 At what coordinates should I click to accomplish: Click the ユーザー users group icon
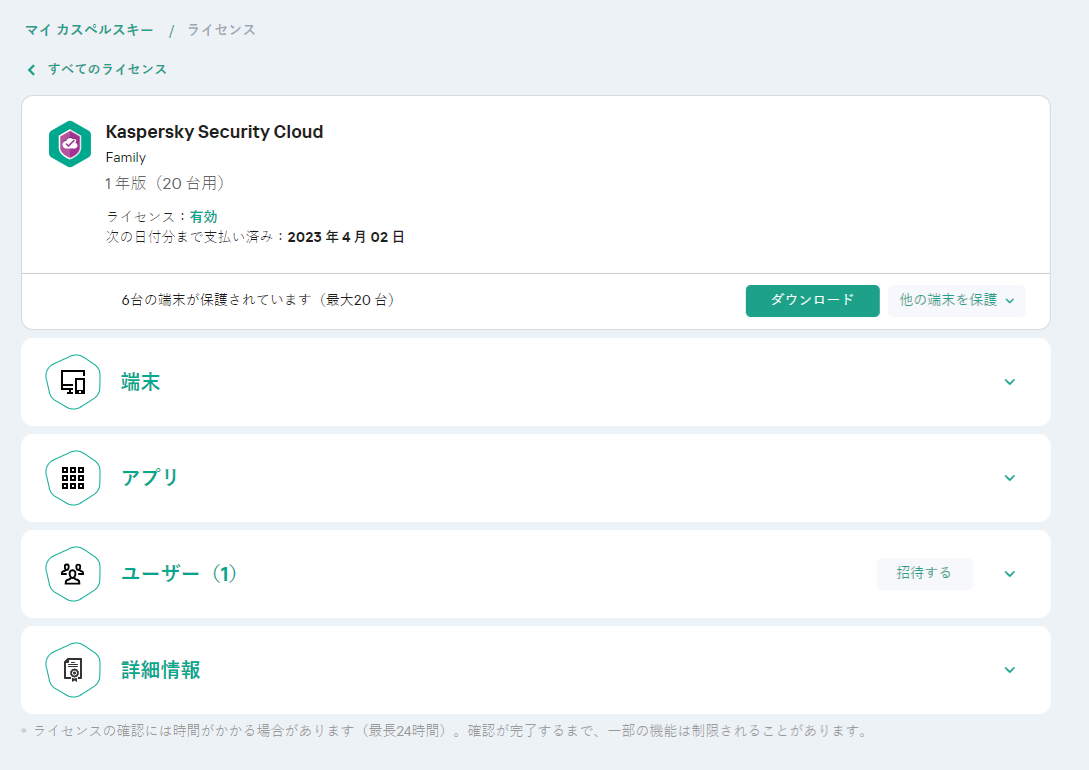click(x=73, y=574)
